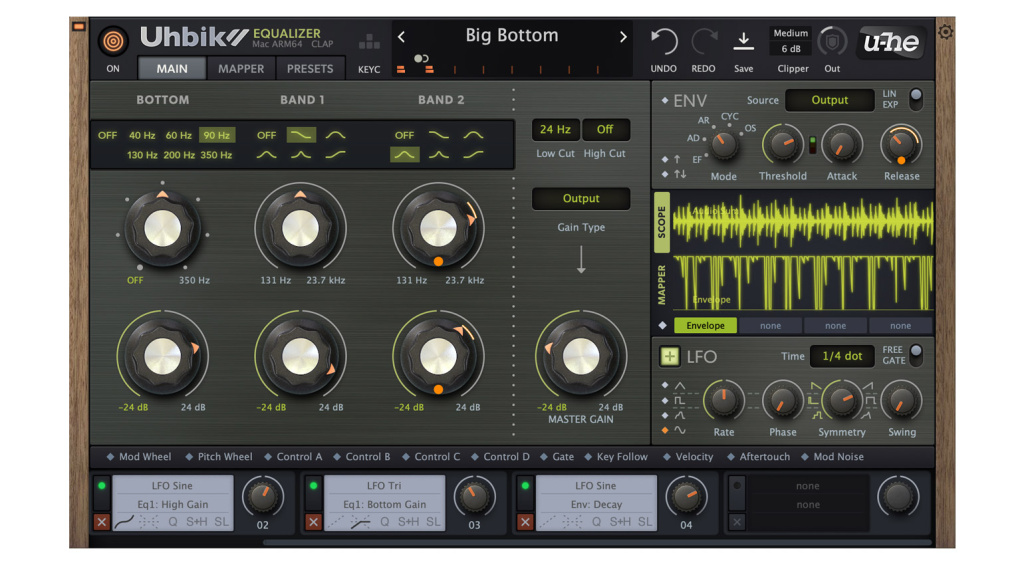Switch to the PRESETS tab
This screenshot has height=565, width=1024.
click(310, 69)
